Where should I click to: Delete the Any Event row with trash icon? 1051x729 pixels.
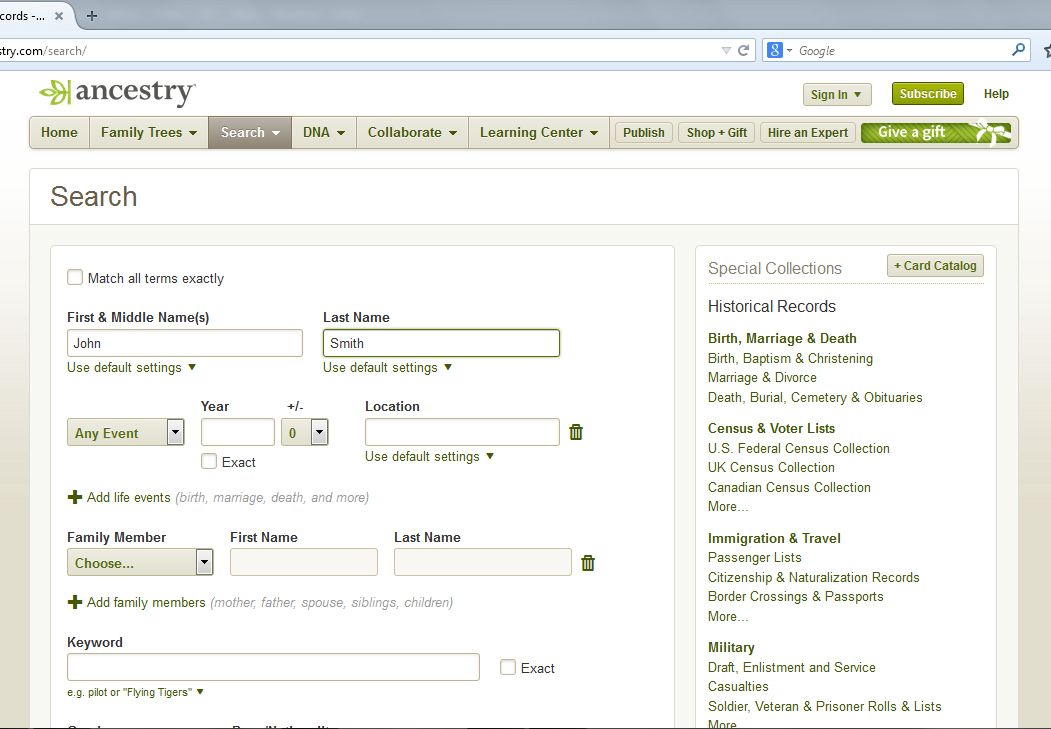click(576, 432)
